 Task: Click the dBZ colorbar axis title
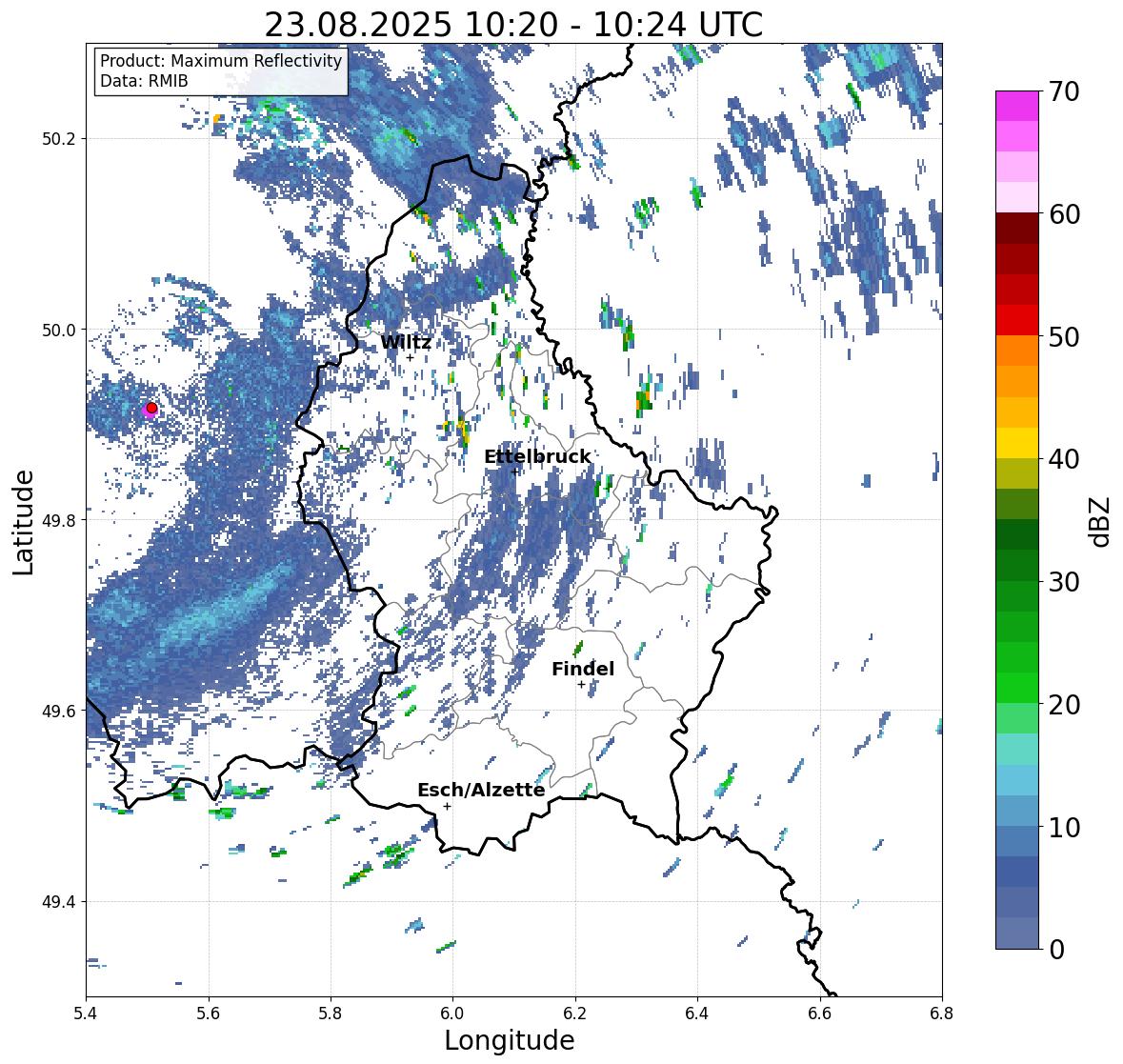1101,521
